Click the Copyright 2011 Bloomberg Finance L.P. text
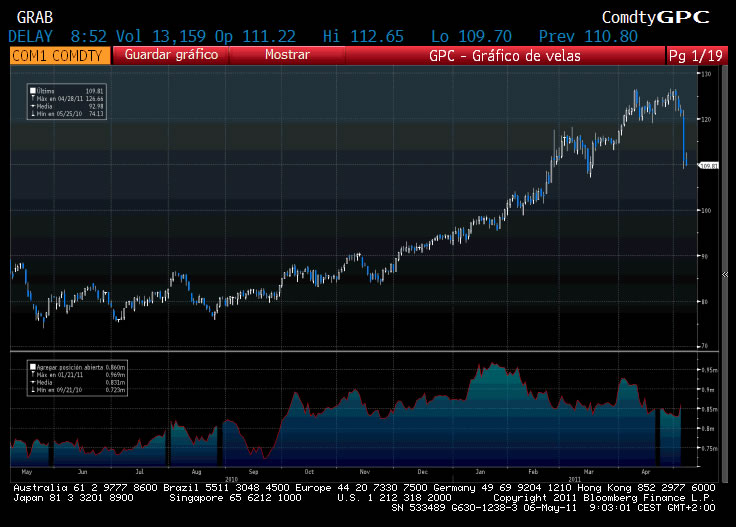 [604, 497]
